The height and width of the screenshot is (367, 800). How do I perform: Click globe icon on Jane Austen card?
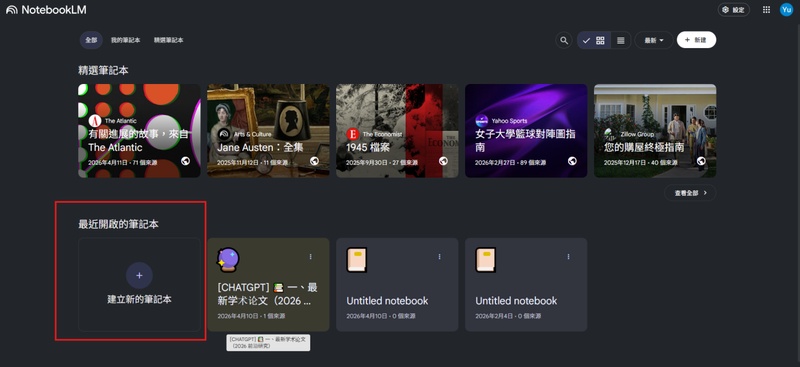(314, 161)
